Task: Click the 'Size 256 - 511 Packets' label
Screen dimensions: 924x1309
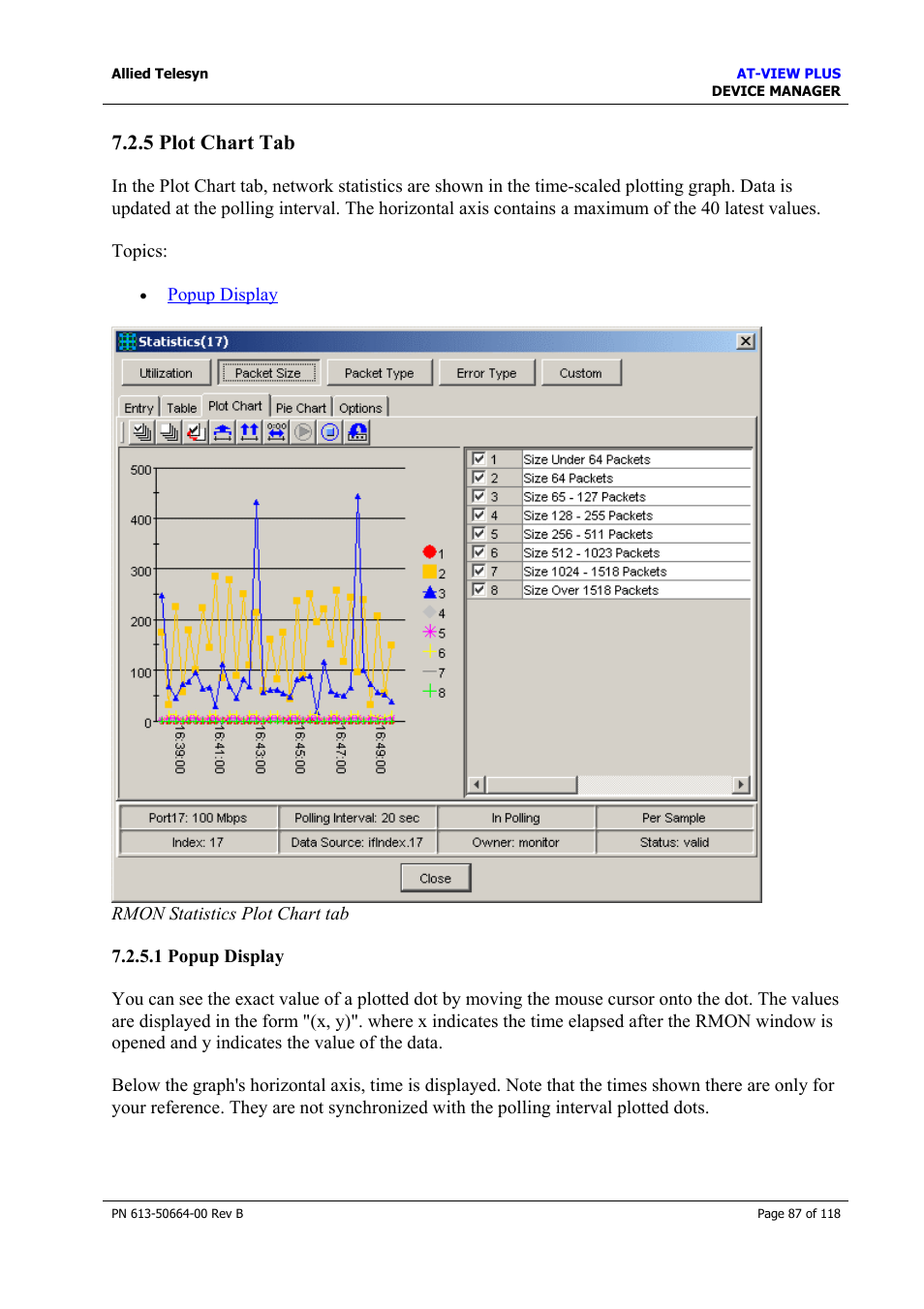Action: tap(588, 534)
